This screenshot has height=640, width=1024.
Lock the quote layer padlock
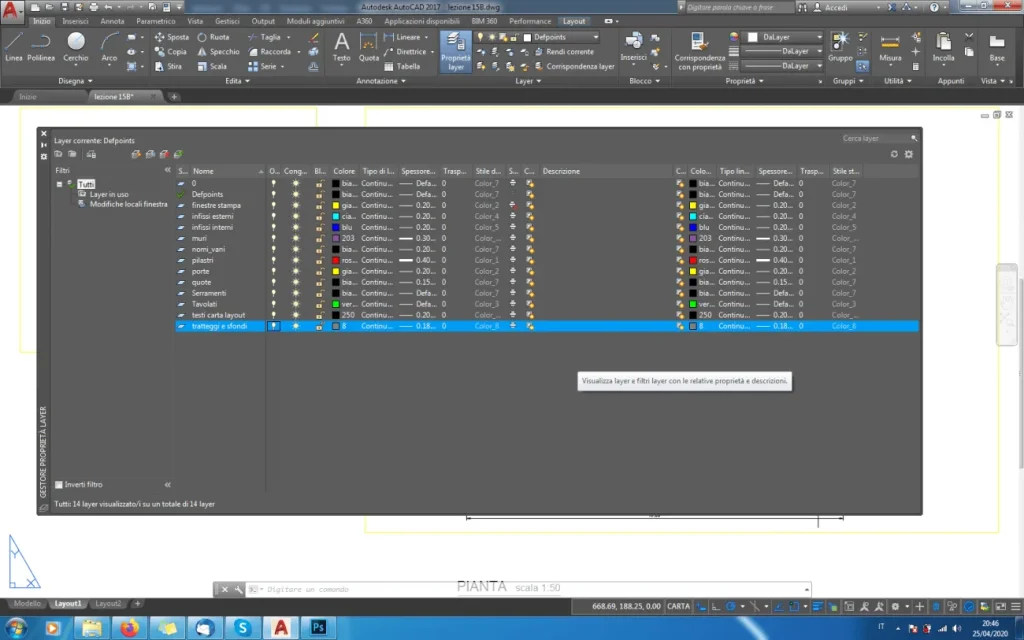[x=319, y=282]
